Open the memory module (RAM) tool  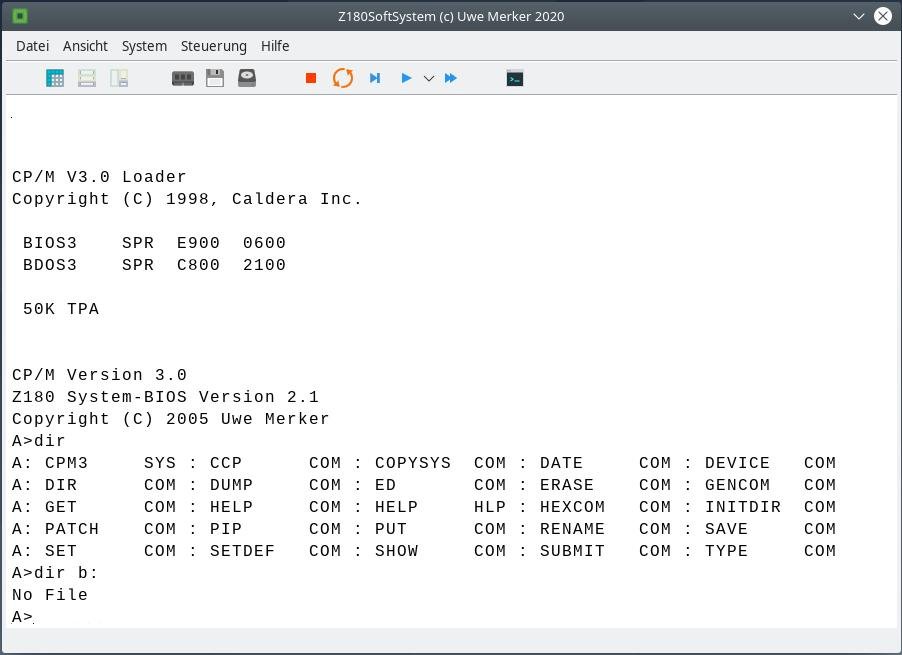(183, 78)
